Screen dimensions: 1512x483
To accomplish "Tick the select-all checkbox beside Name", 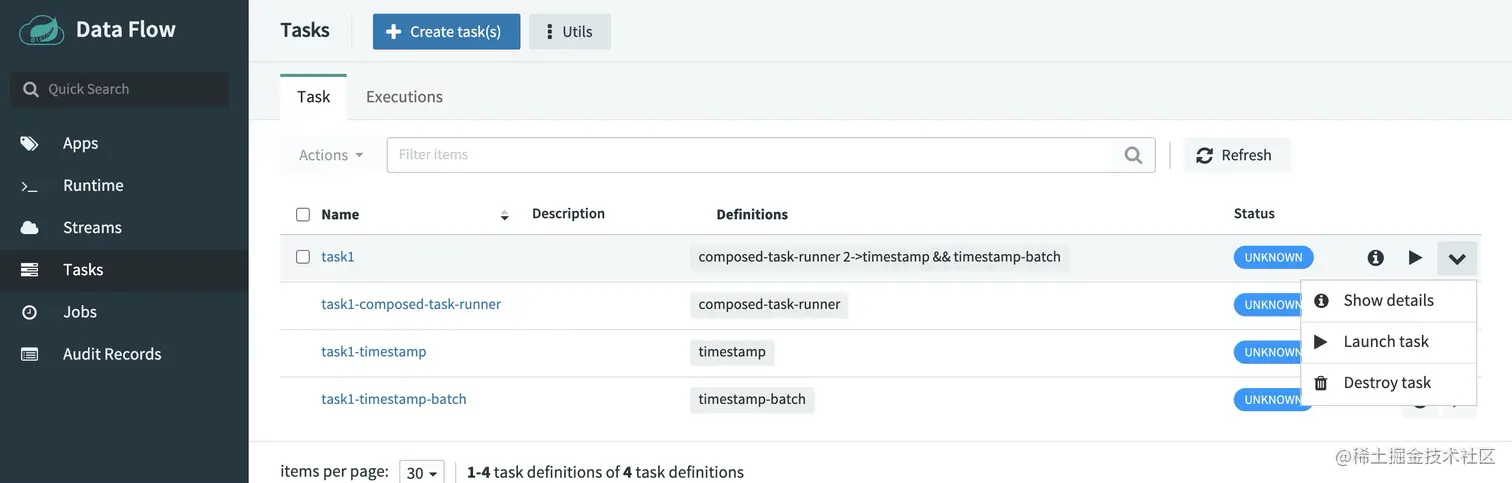I will 303,214.
